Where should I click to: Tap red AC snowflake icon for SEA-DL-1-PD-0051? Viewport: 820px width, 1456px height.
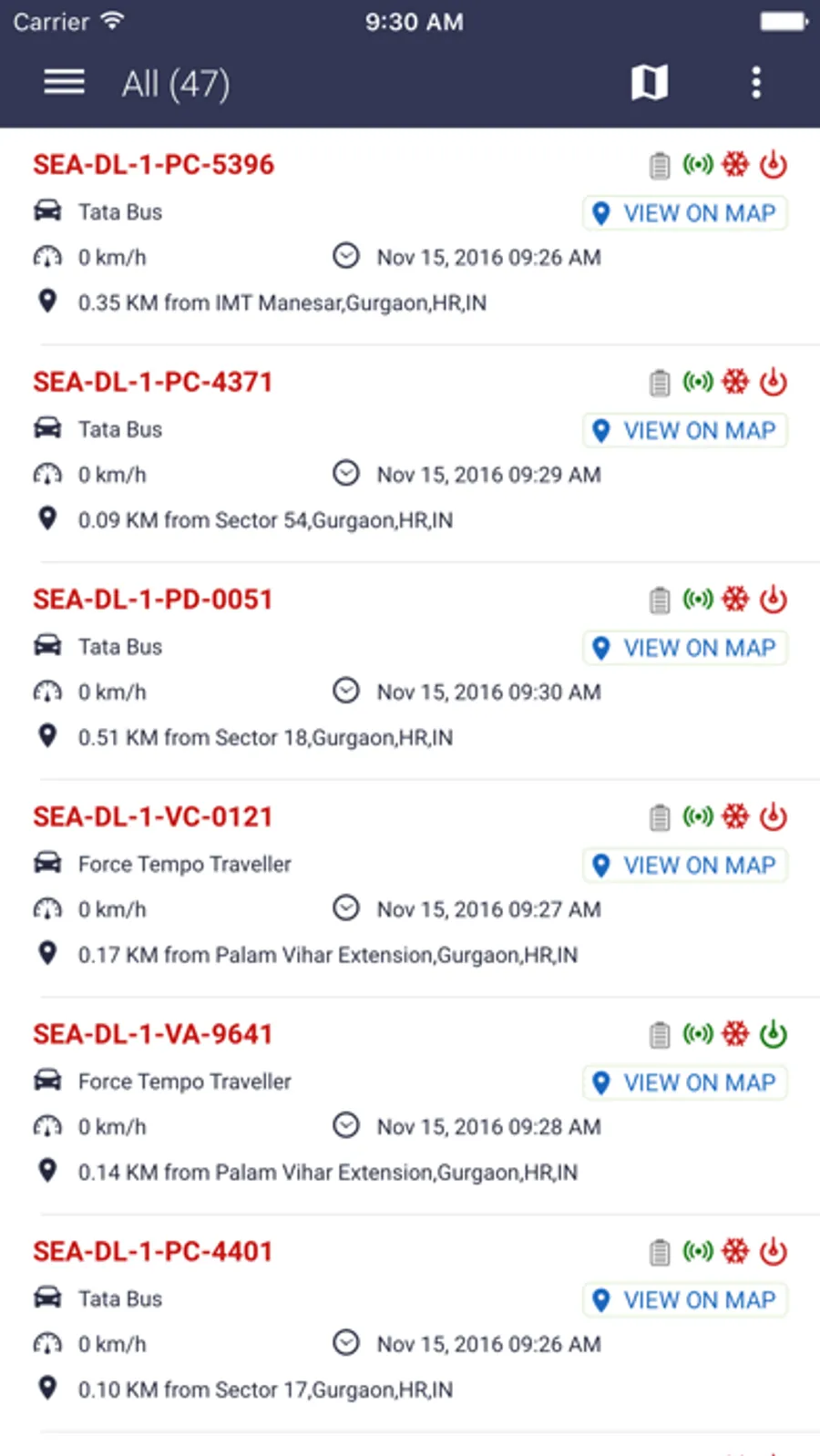[735, 599]
